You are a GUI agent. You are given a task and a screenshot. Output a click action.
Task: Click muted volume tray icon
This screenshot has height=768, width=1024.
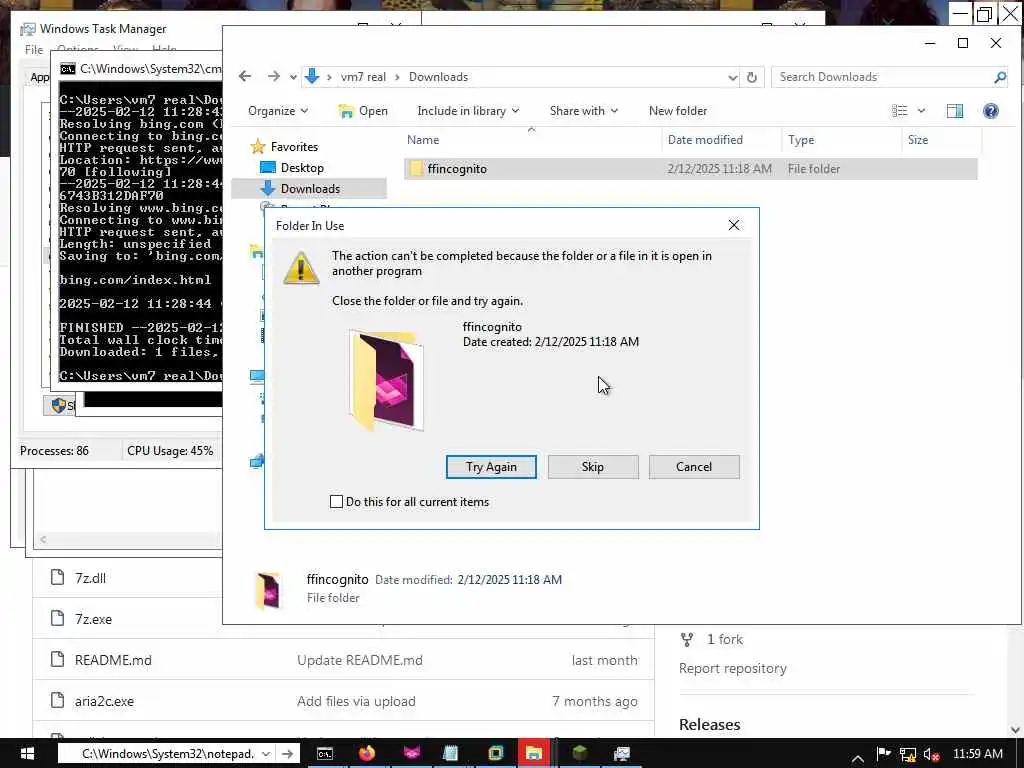[x=931, y=756]
